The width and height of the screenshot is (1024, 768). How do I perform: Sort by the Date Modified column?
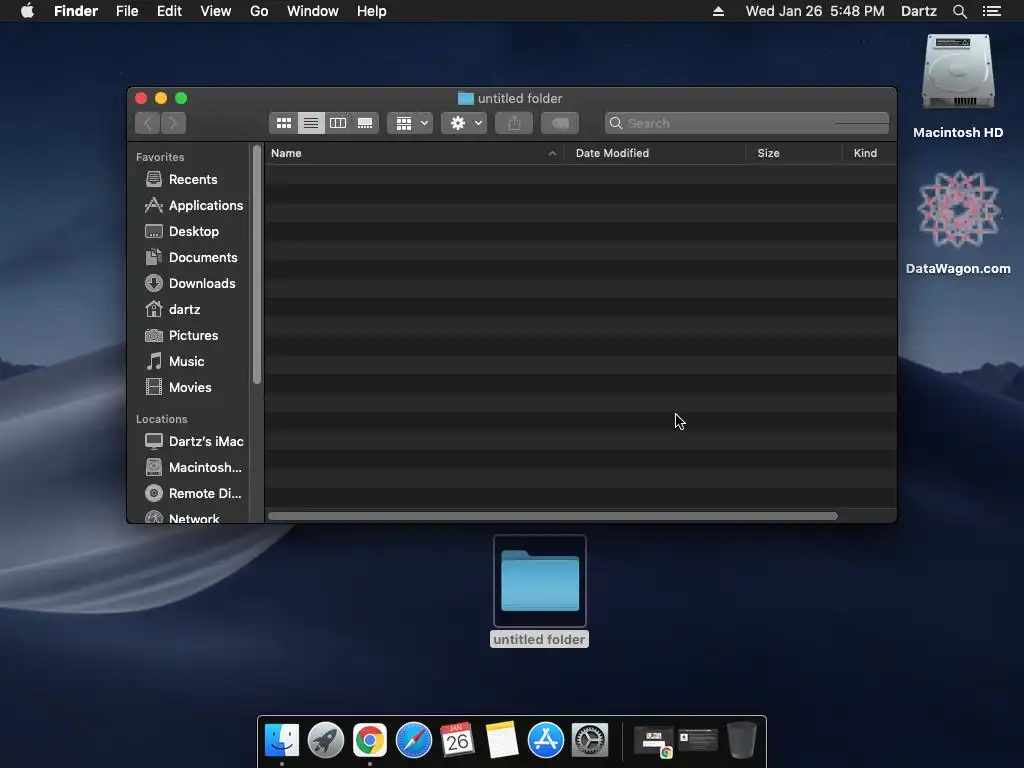[x=655, y=153]
